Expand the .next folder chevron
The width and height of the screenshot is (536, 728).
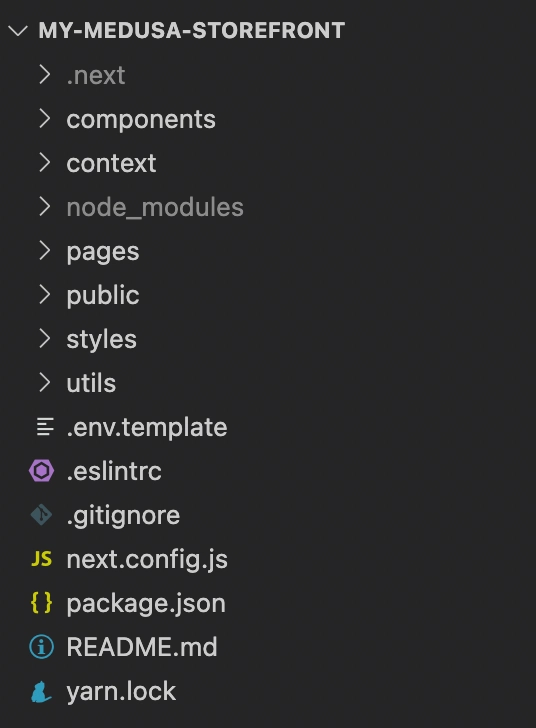[x=45, y=75]
